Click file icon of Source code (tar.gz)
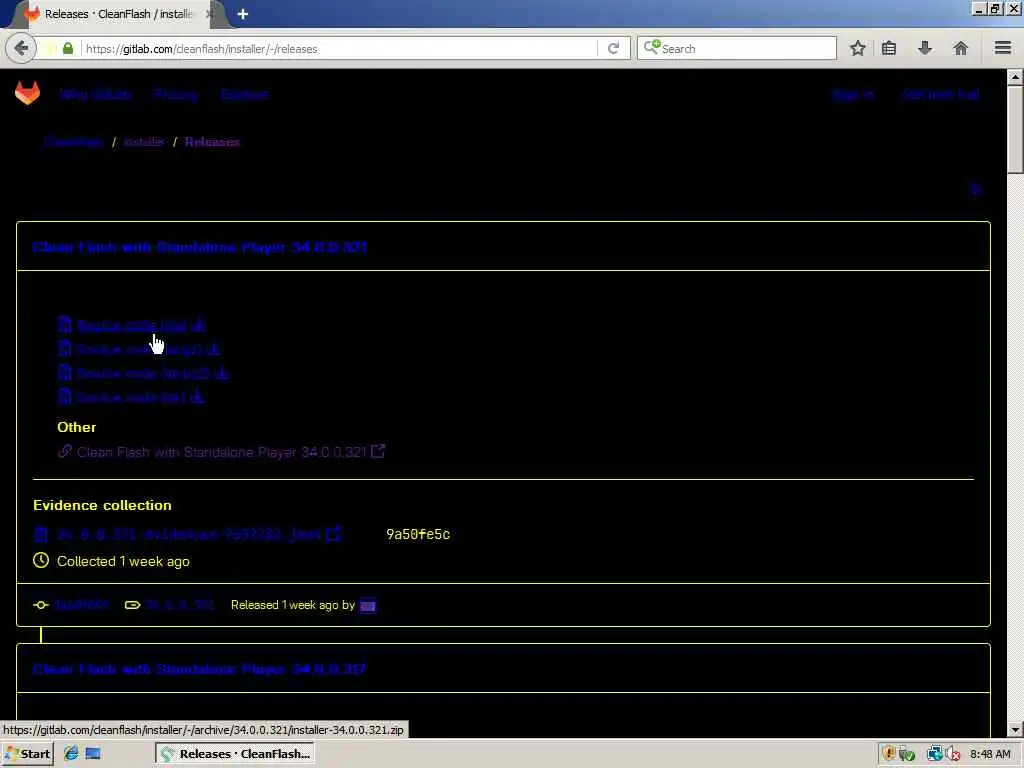Viewport: 1024px width, 768px height. [65, 349]
